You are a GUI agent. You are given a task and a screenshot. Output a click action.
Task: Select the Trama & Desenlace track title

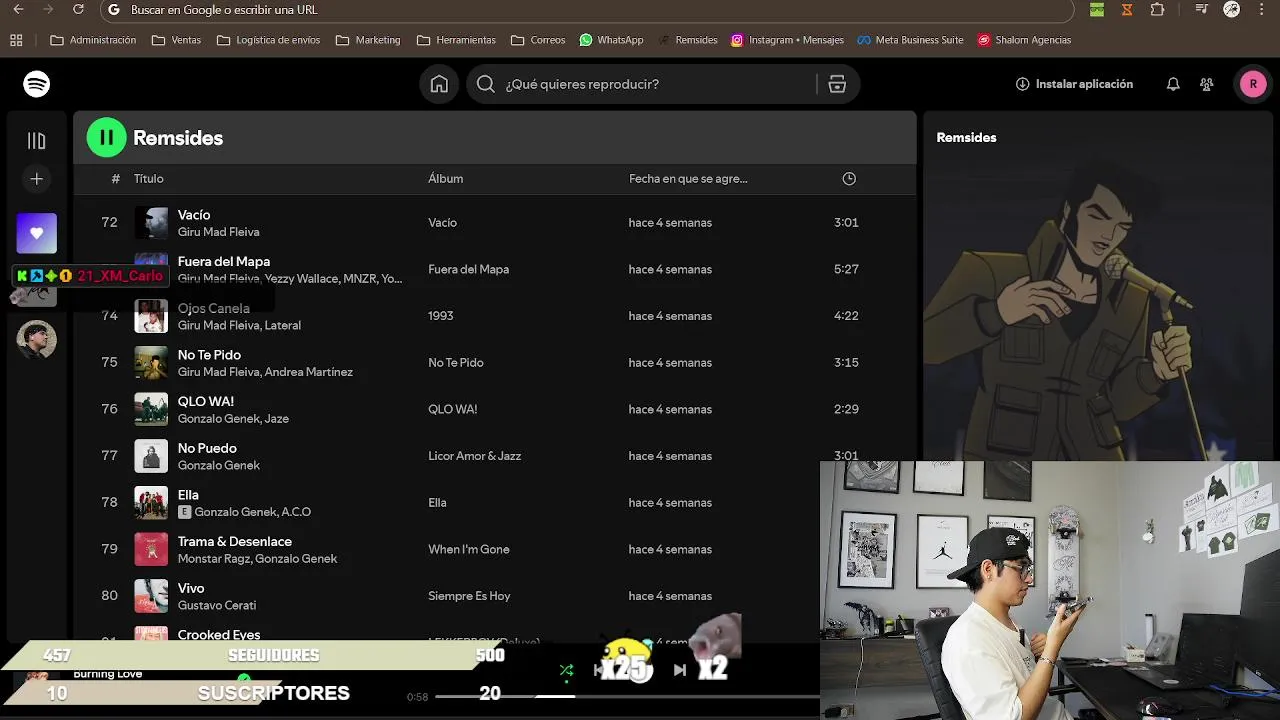[x=235, y=542]
